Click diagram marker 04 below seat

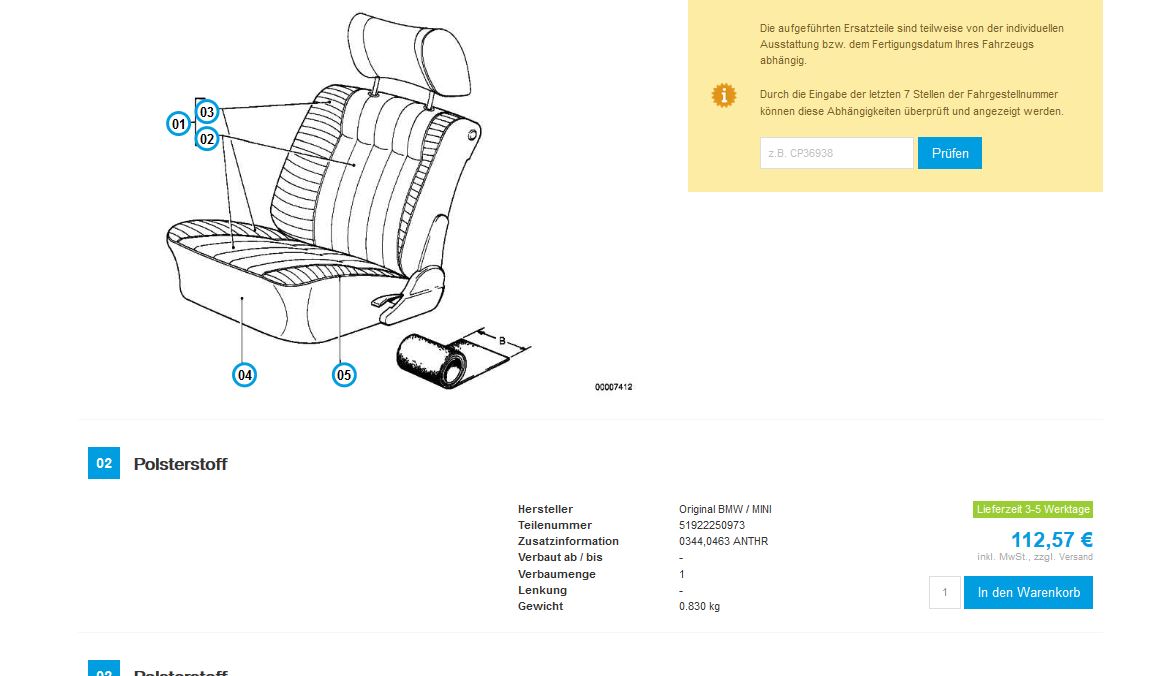(x=244, y=375)
